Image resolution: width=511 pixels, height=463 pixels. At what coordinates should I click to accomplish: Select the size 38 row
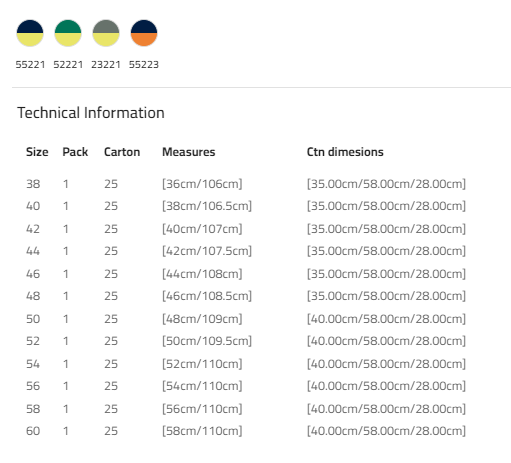click(x=246, y=184)
